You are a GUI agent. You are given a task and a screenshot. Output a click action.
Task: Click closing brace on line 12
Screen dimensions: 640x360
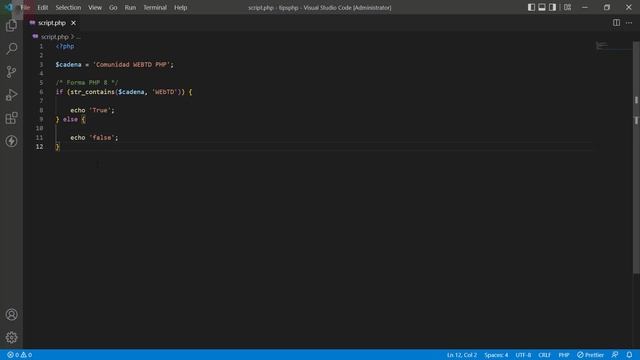[58, 147]
